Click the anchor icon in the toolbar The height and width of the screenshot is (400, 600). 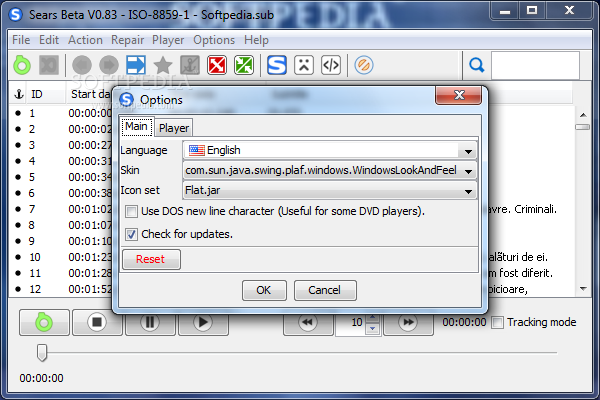click(x=190, y=65)
